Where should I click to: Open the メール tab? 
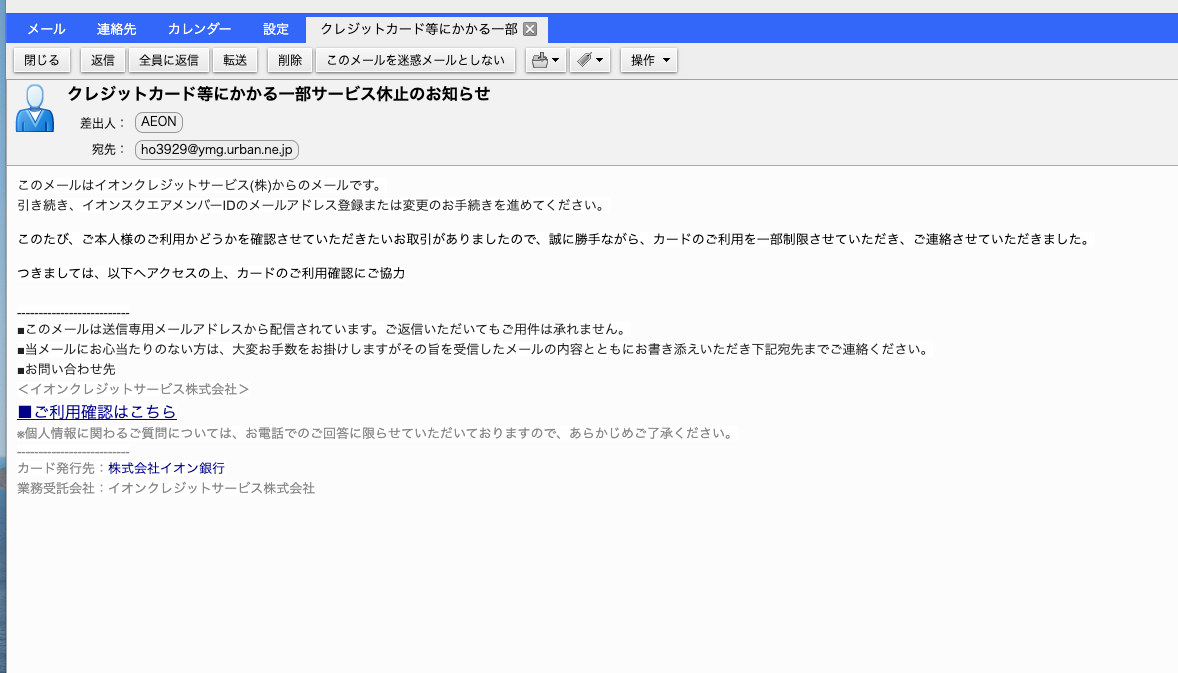(47, 29)
